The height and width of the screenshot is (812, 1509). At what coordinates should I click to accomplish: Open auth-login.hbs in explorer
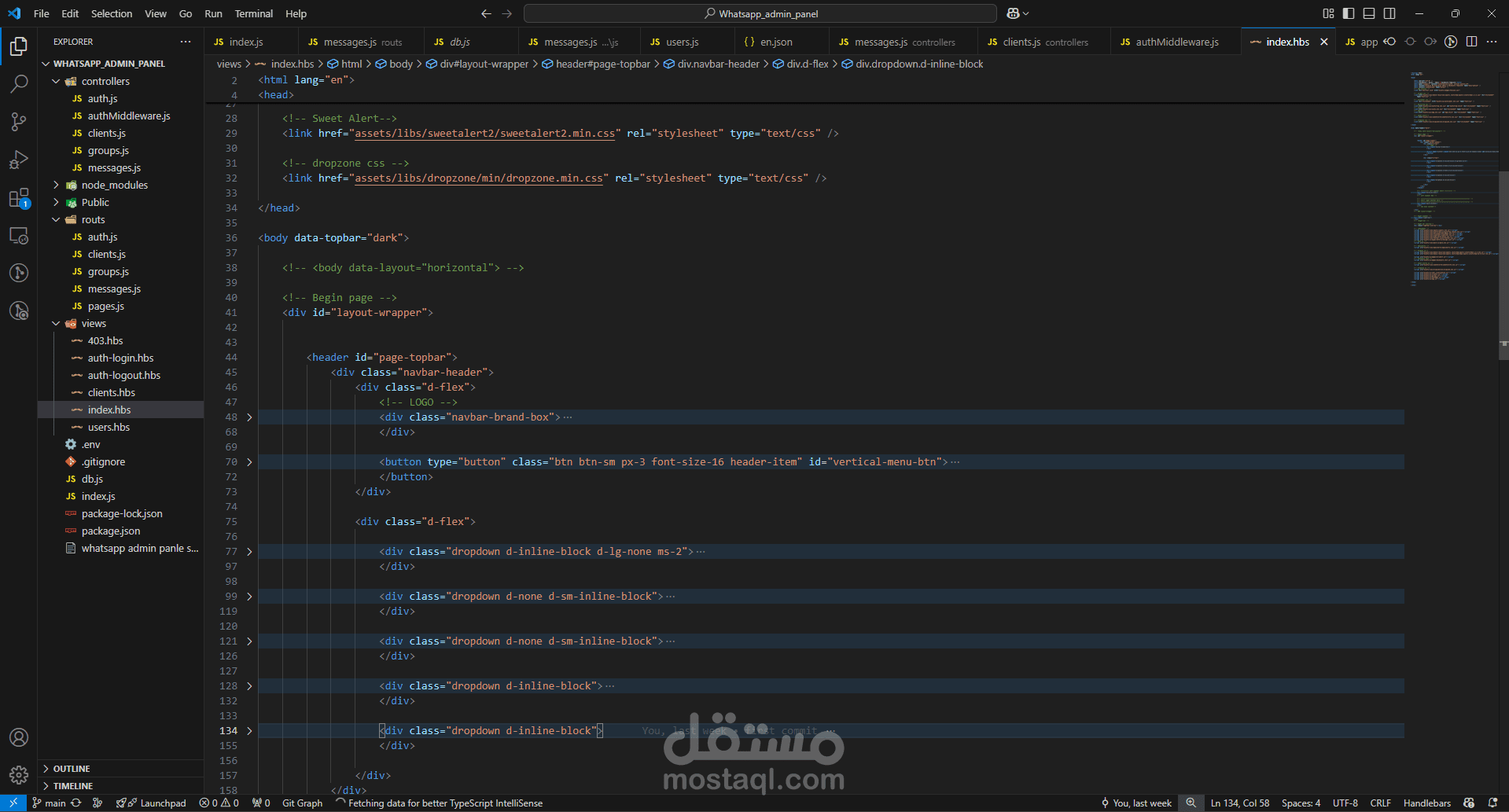click(x=120, y=358)
